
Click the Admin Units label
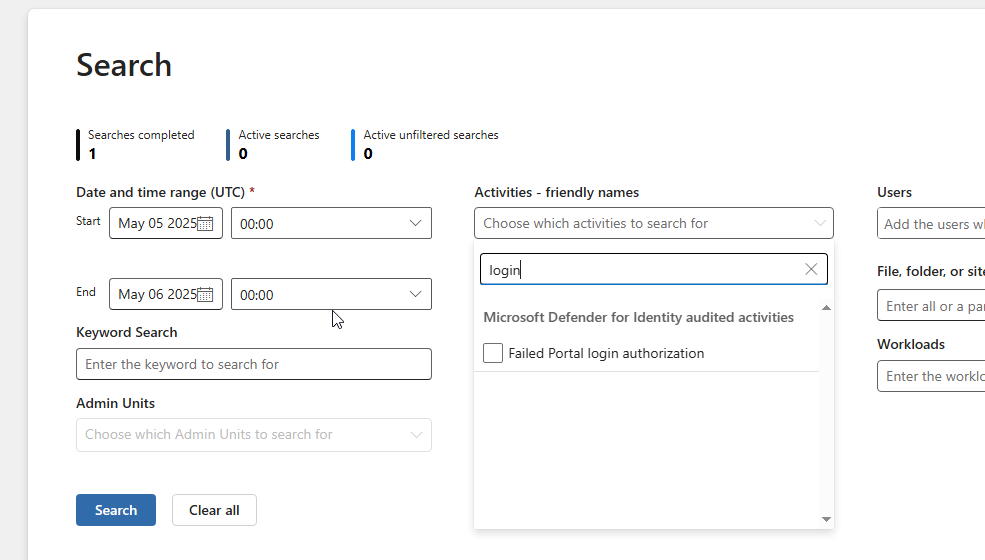point(115,404)
